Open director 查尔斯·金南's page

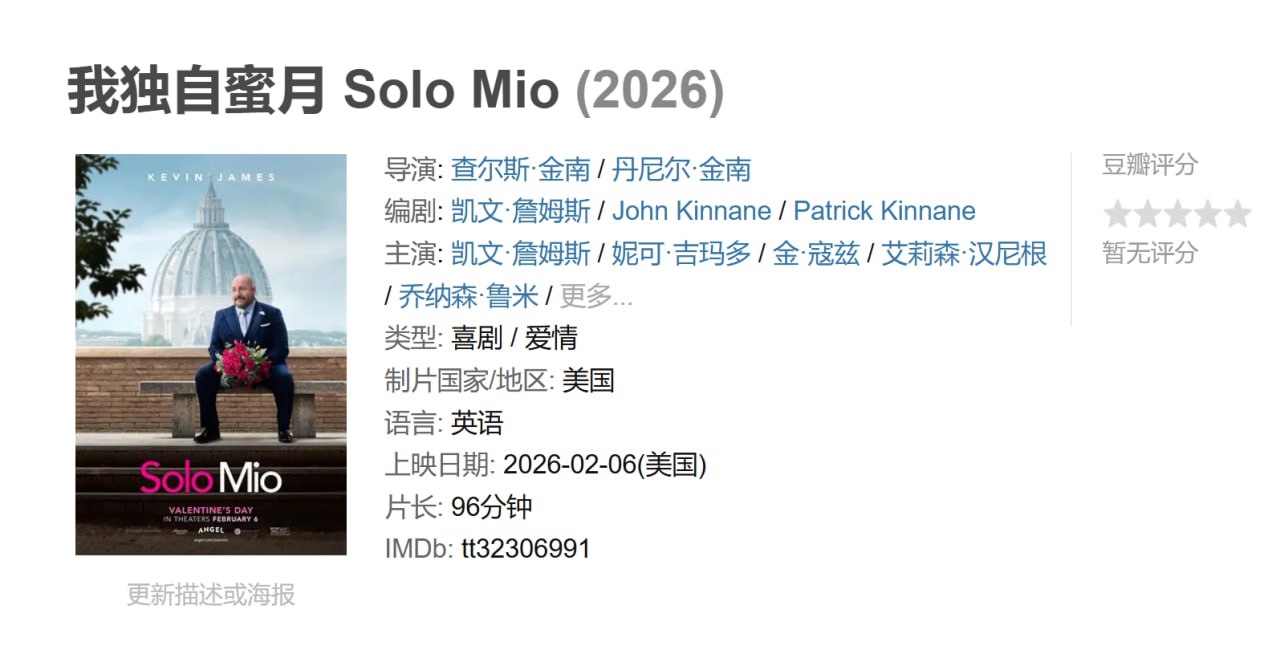(520, 169)
